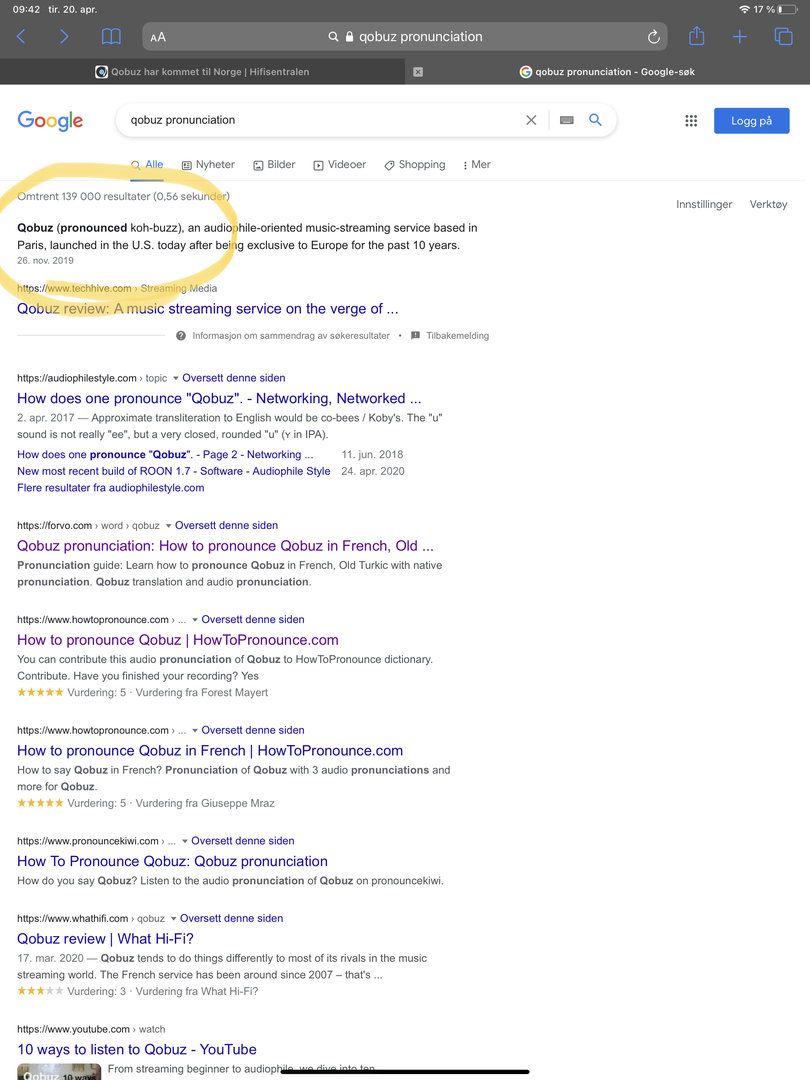Viewport: 810px width, 1080px height.
Task: Switch to the Bilder tab
Action: coord(274,165)
